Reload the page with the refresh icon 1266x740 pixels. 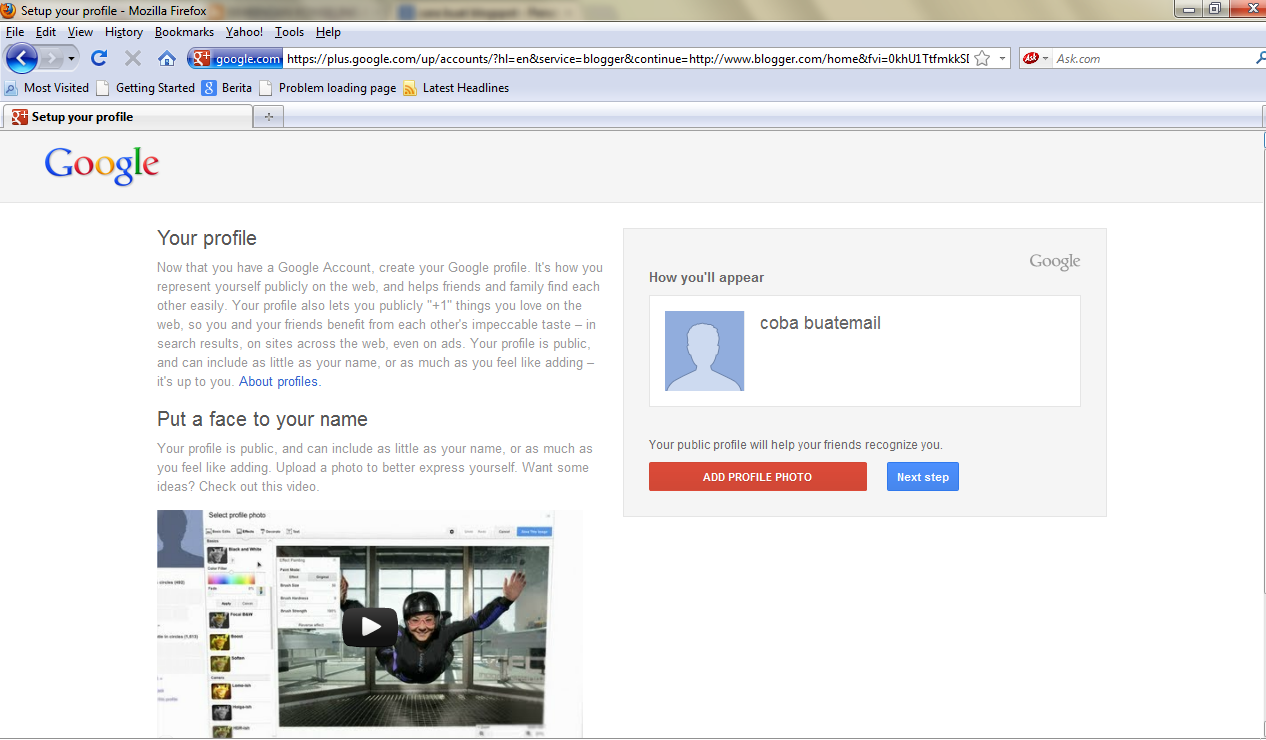coord(99,58)
